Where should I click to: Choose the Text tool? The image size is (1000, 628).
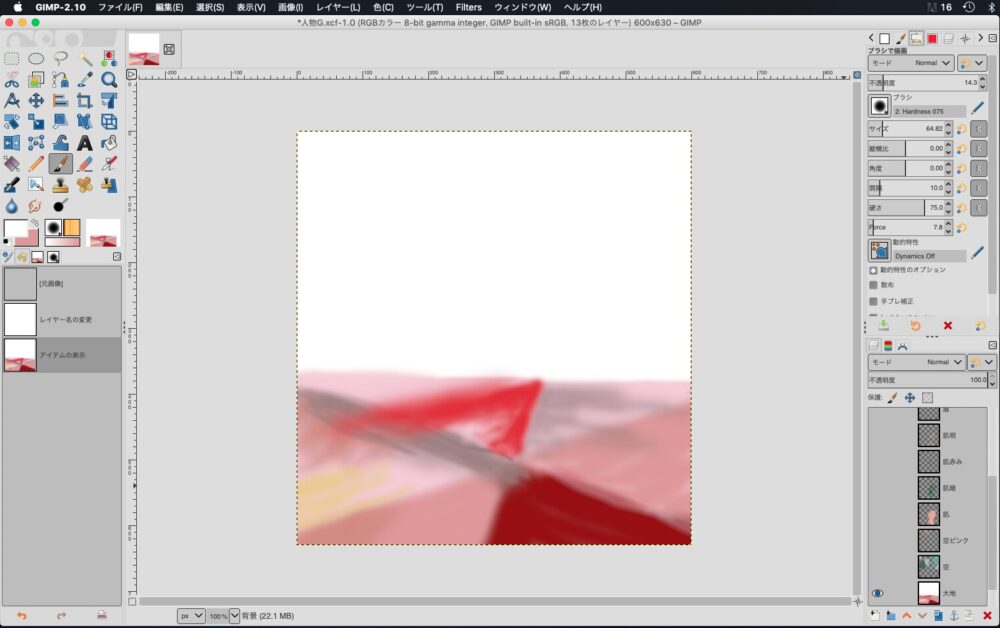pos(85,143)
